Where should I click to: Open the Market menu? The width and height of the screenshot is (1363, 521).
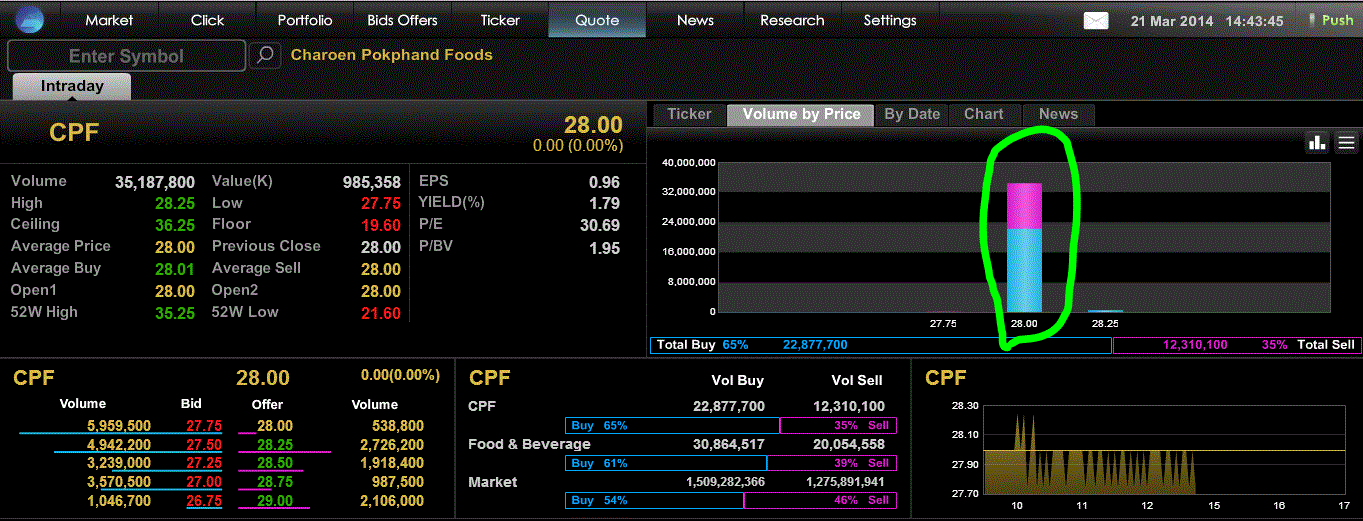tap(109, 20)
